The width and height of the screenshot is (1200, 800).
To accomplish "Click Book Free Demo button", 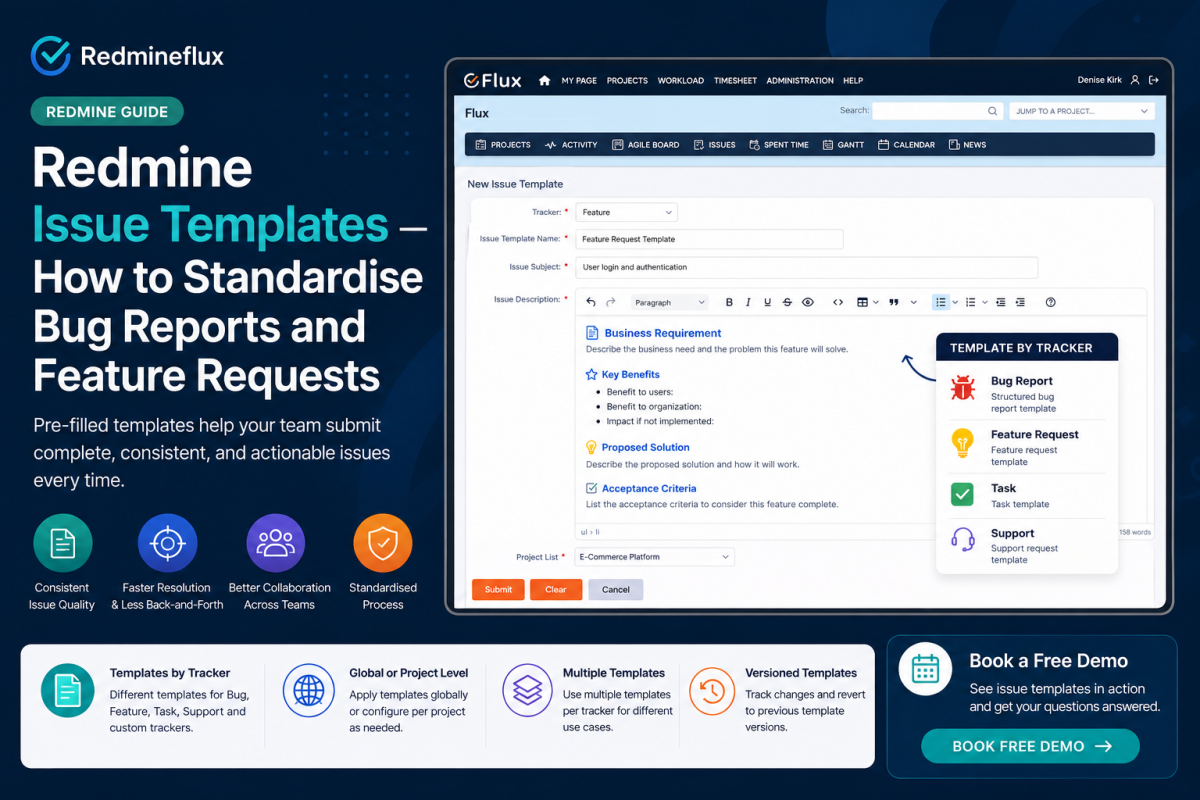I will tap(1030, 746).
